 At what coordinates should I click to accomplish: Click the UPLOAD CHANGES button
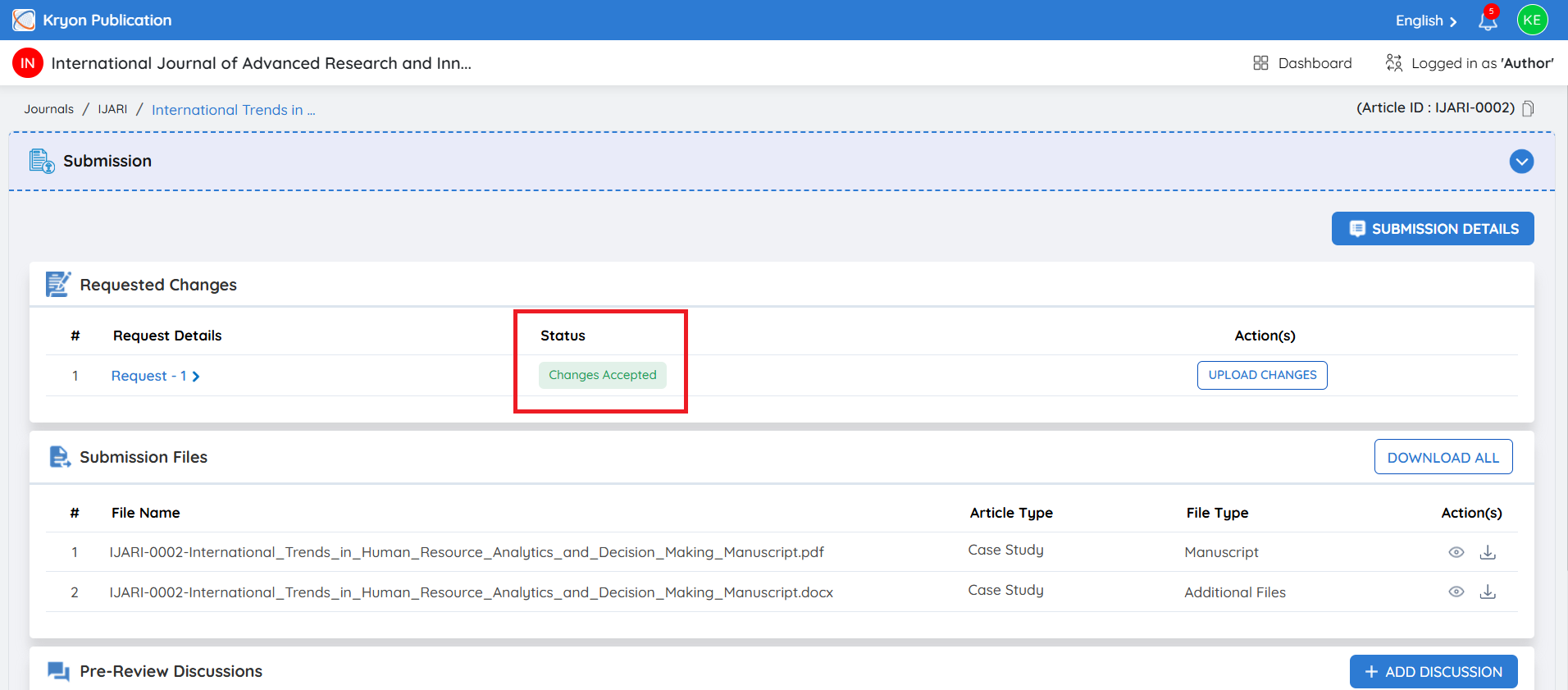[x=1262, y=375]
